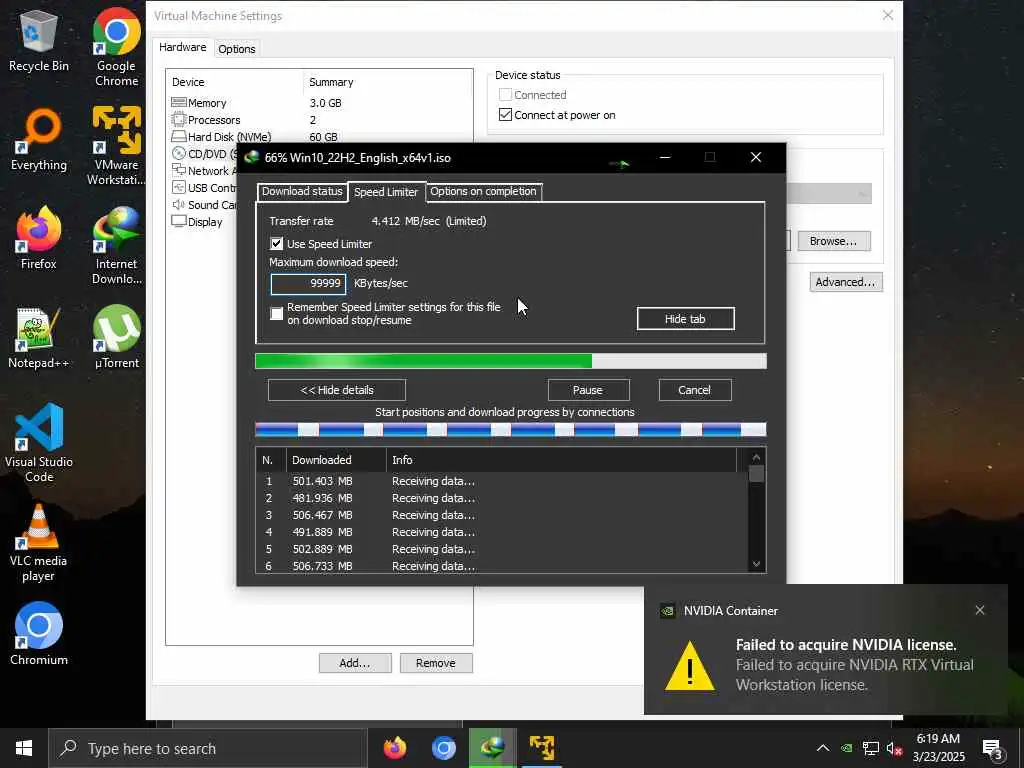Image resolution: width=1024 pixels, height=768 pixels.
Task: Click the Device column header
Action: coord(235,82)
